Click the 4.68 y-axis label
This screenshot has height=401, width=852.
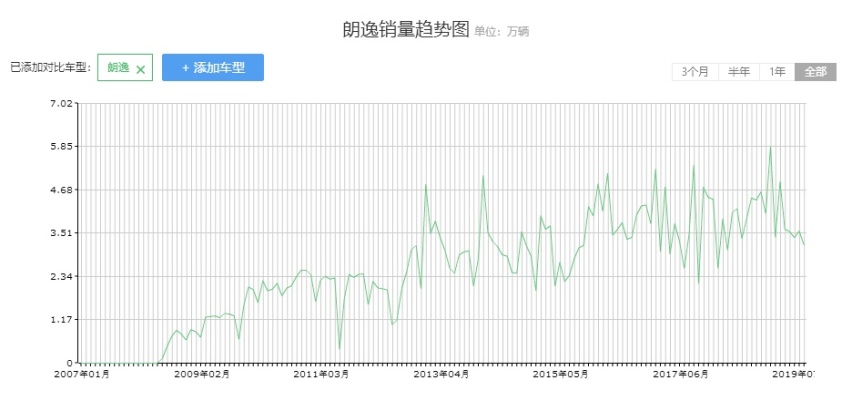61,190
